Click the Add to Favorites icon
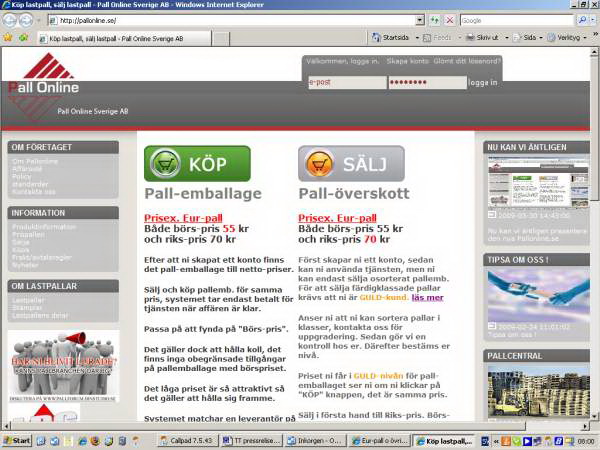Viewport: 600px width, 450px height. pyautogui.click(x=24, y=38)
